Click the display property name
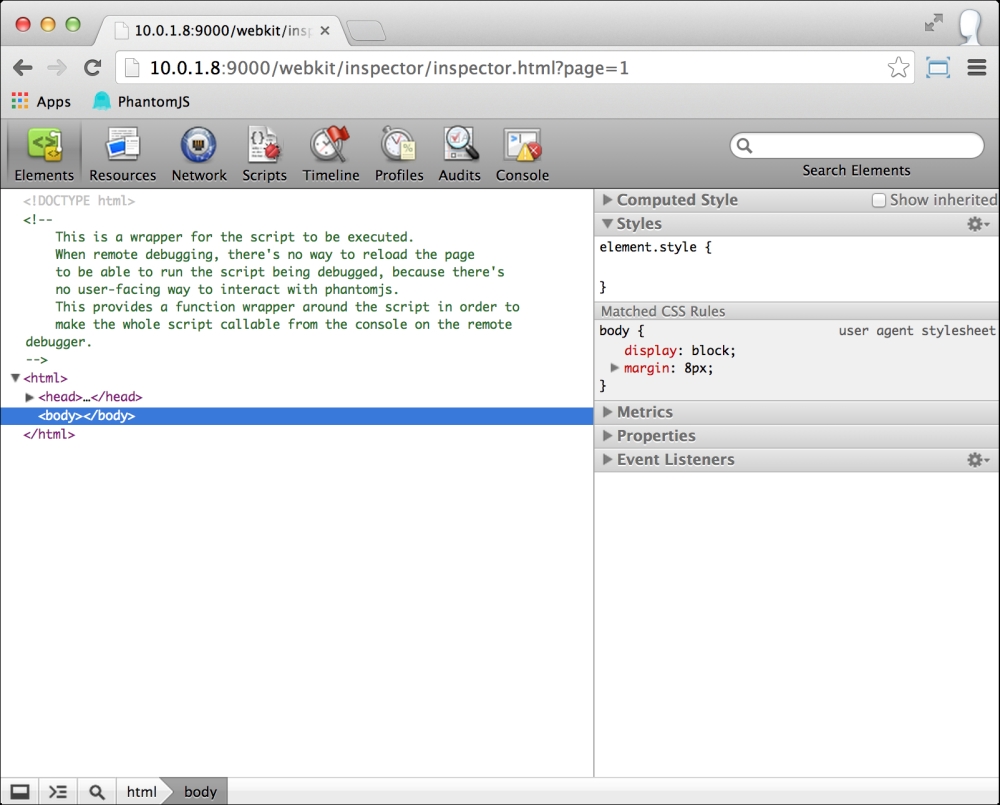 [650, 351]
